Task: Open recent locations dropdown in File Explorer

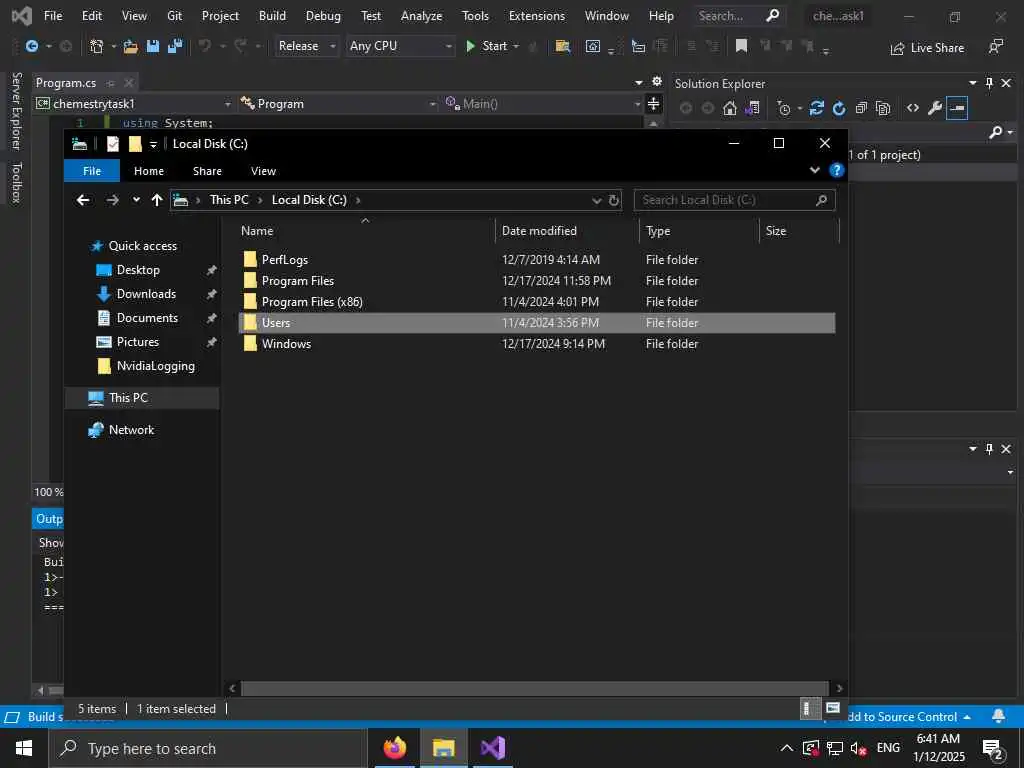Action: point(136,200)
